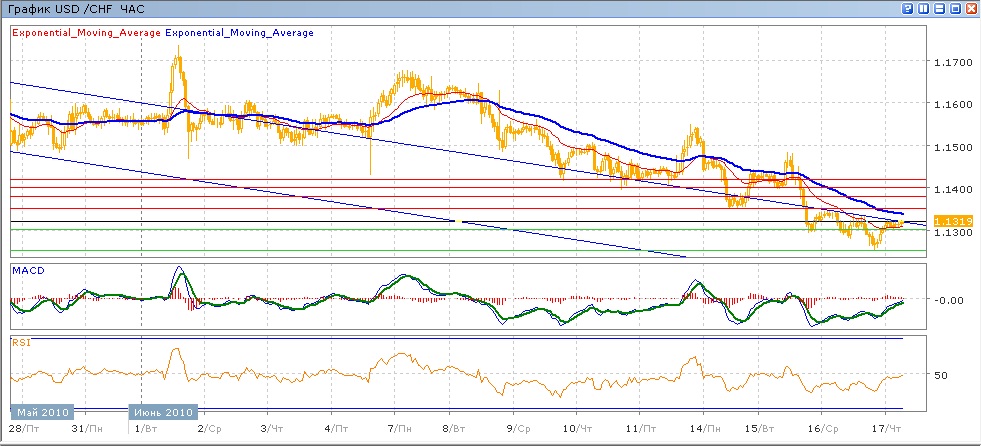Close the USD/CHF chart window

[971, 8]
